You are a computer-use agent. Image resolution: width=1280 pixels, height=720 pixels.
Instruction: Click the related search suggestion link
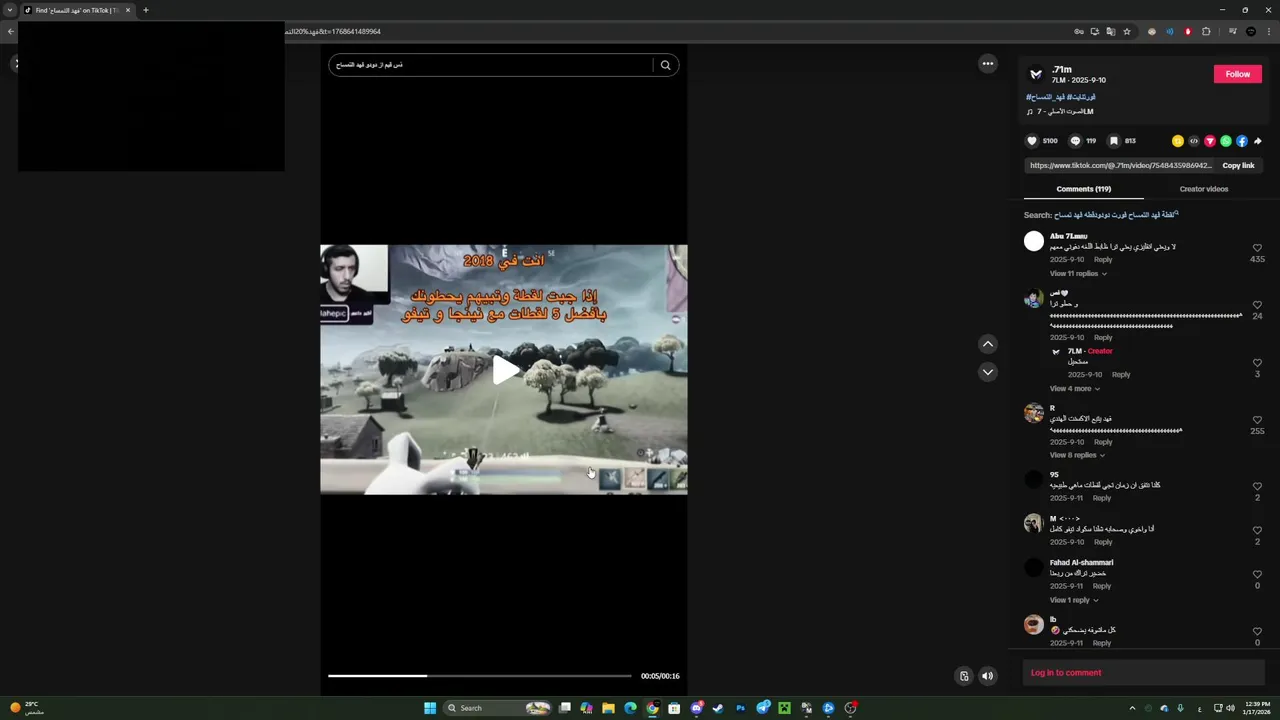[x=1116, y=215]
